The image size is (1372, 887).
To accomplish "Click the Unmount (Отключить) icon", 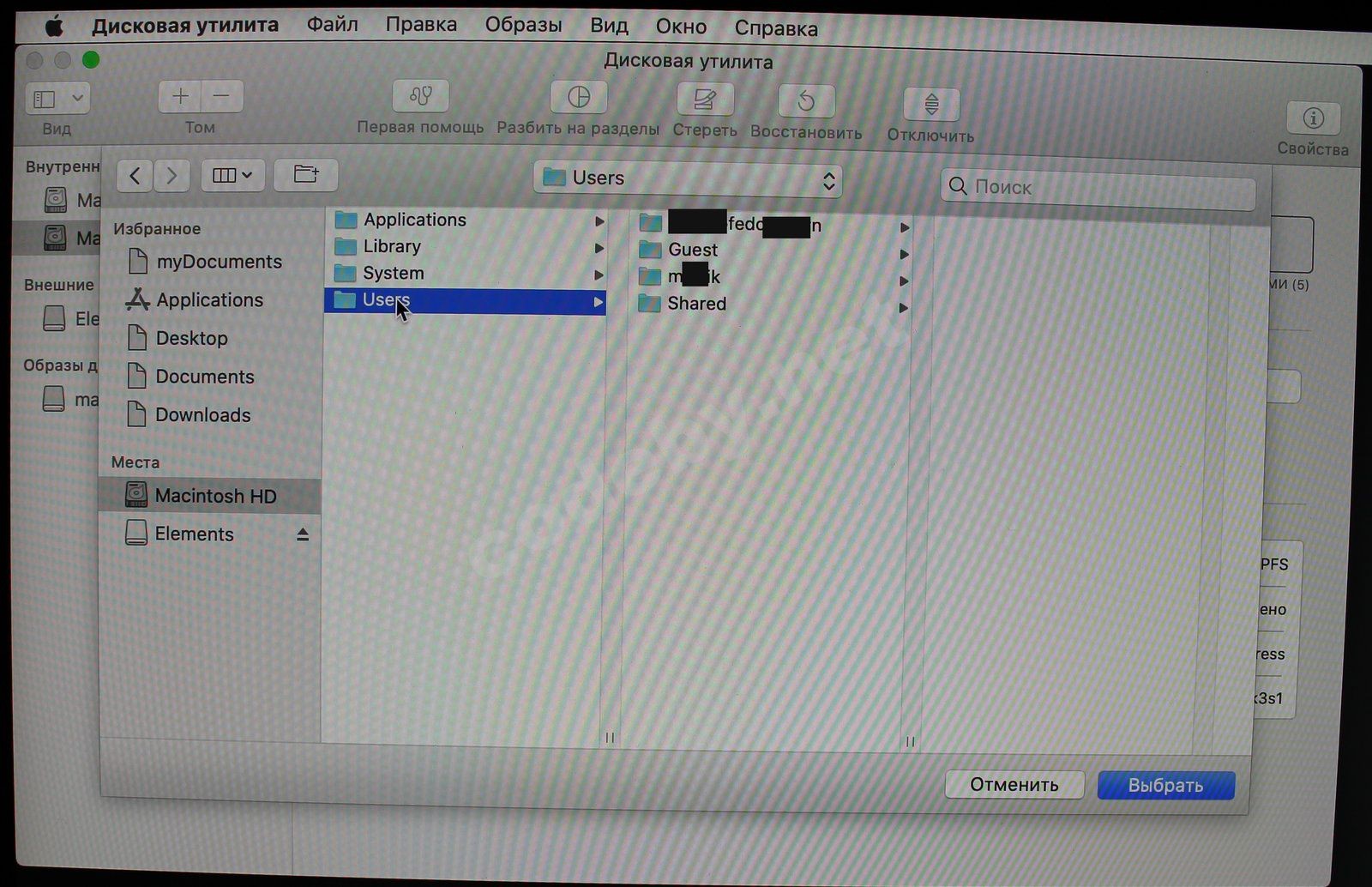I will (x=931, y=105).
